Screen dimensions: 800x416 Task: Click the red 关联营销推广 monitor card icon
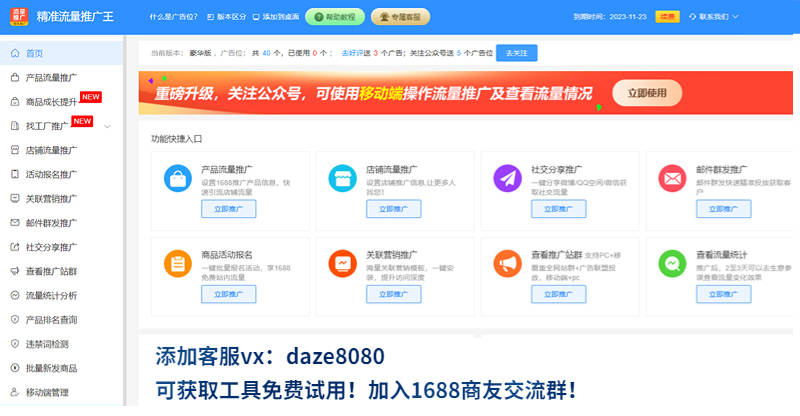point(342,264)
